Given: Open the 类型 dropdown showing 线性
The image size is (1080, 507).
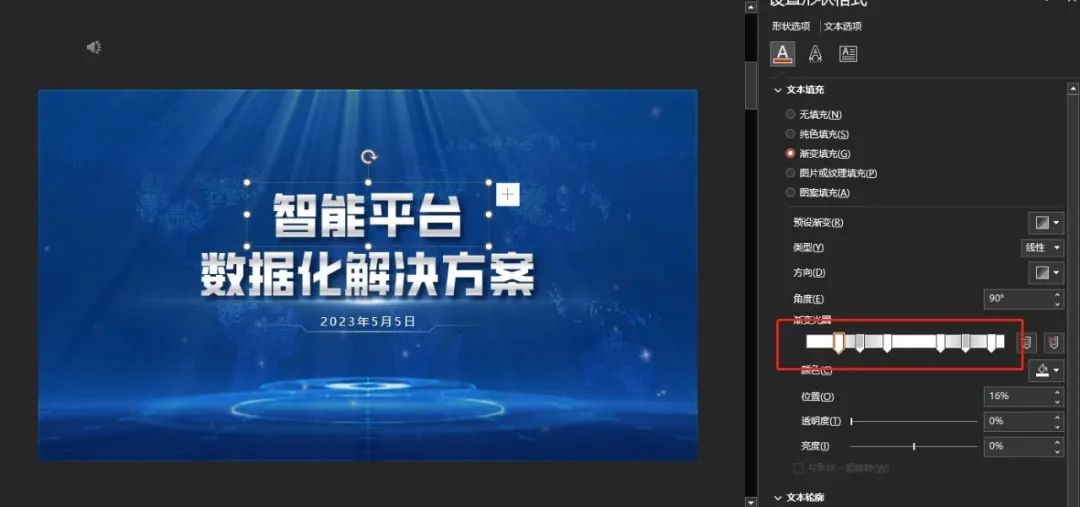Looking at the screenshot, I should coord(1042,247).
